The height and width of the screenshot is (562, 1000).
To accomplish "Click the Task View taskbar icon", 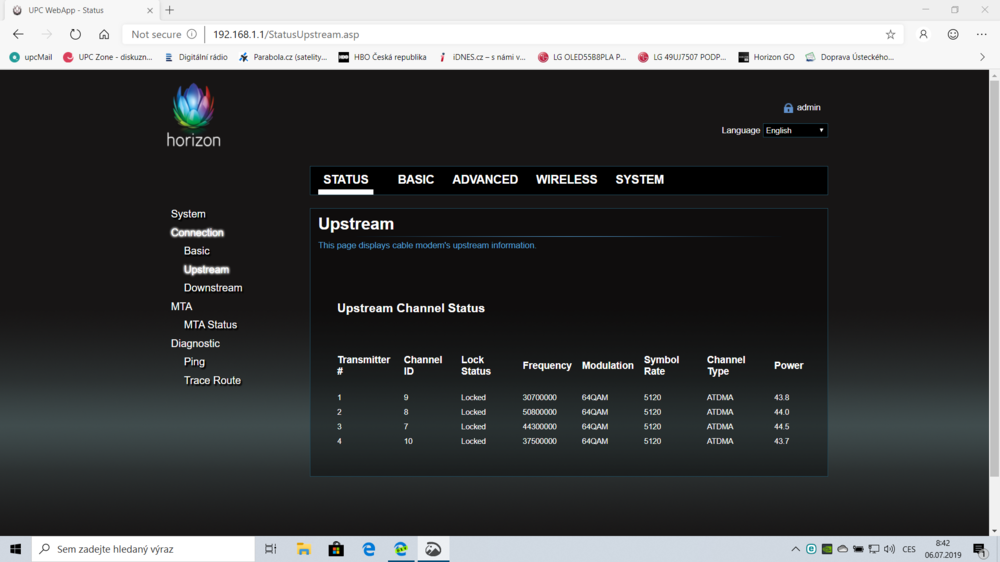I will coord(271,549).
